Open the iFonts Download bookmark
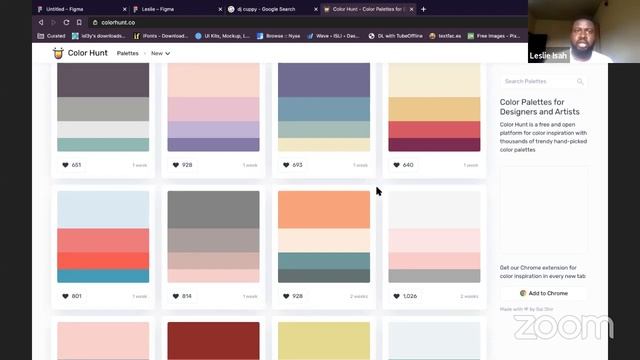Viewport: 640px width, 360px height. point(161,36)
